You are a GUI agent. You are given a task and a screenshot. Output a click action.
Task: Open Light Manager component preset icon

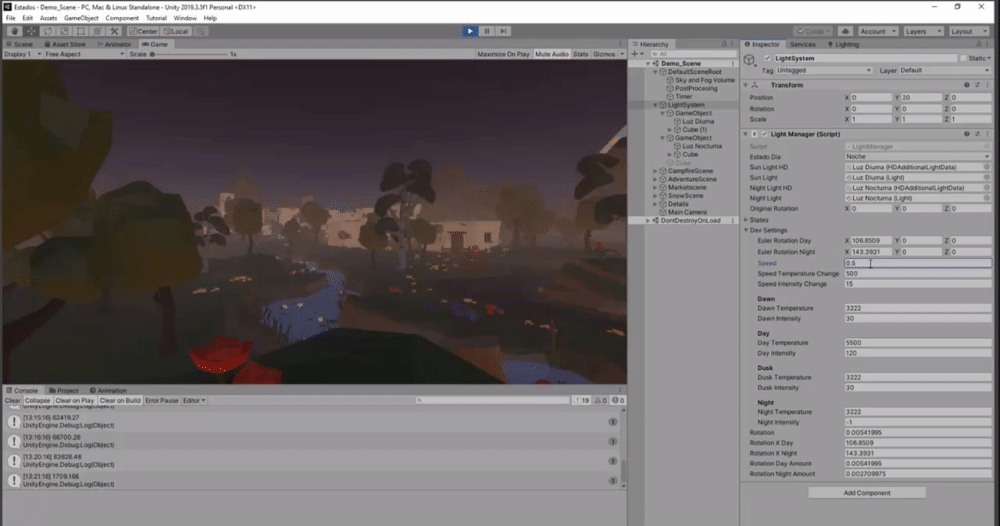[977, 134]
